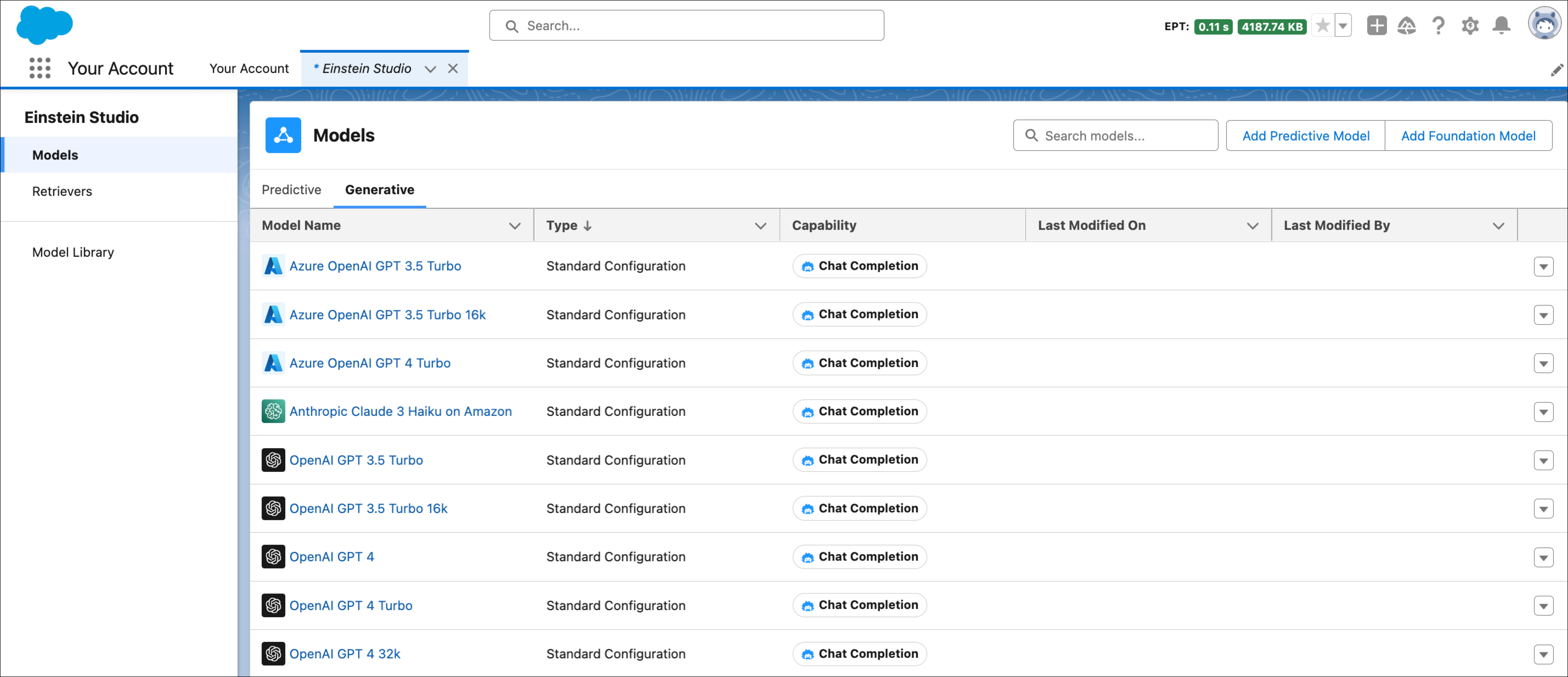The height and width of the screenshot is (677, 1568).
Task: Click the Azure icon beside GPT 3.5 Turbo
Action: pos(273,266)
